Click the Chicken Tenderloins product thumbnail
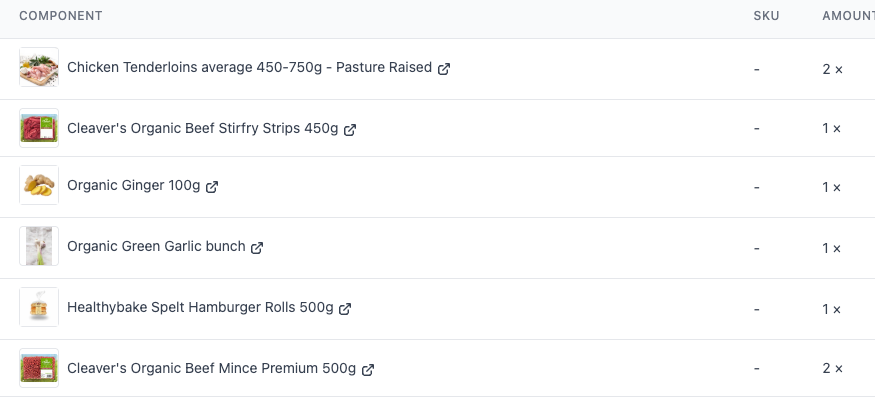This screenshot has height=402, width=875. coord(39,67)
